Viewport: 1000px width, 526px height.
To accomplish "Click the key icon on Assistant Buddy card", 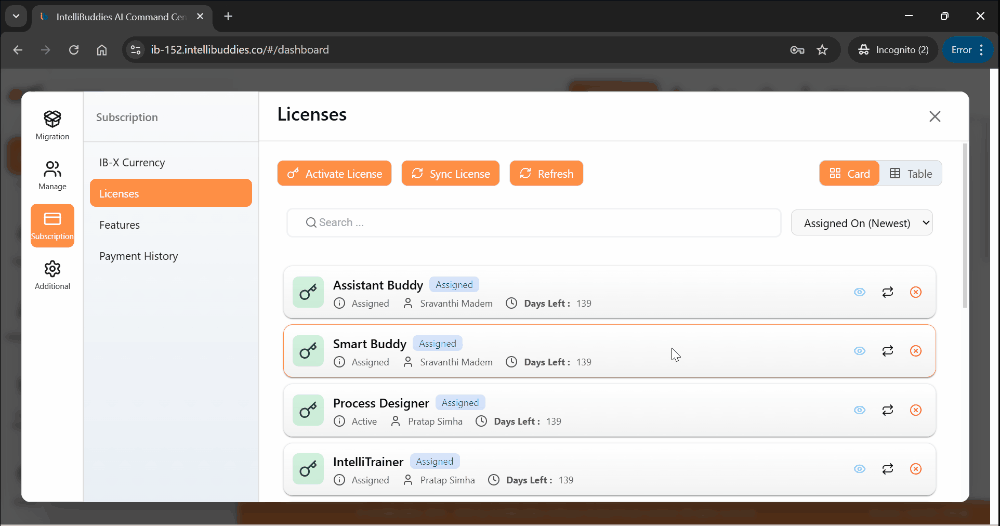I will [x=308, y=292].
